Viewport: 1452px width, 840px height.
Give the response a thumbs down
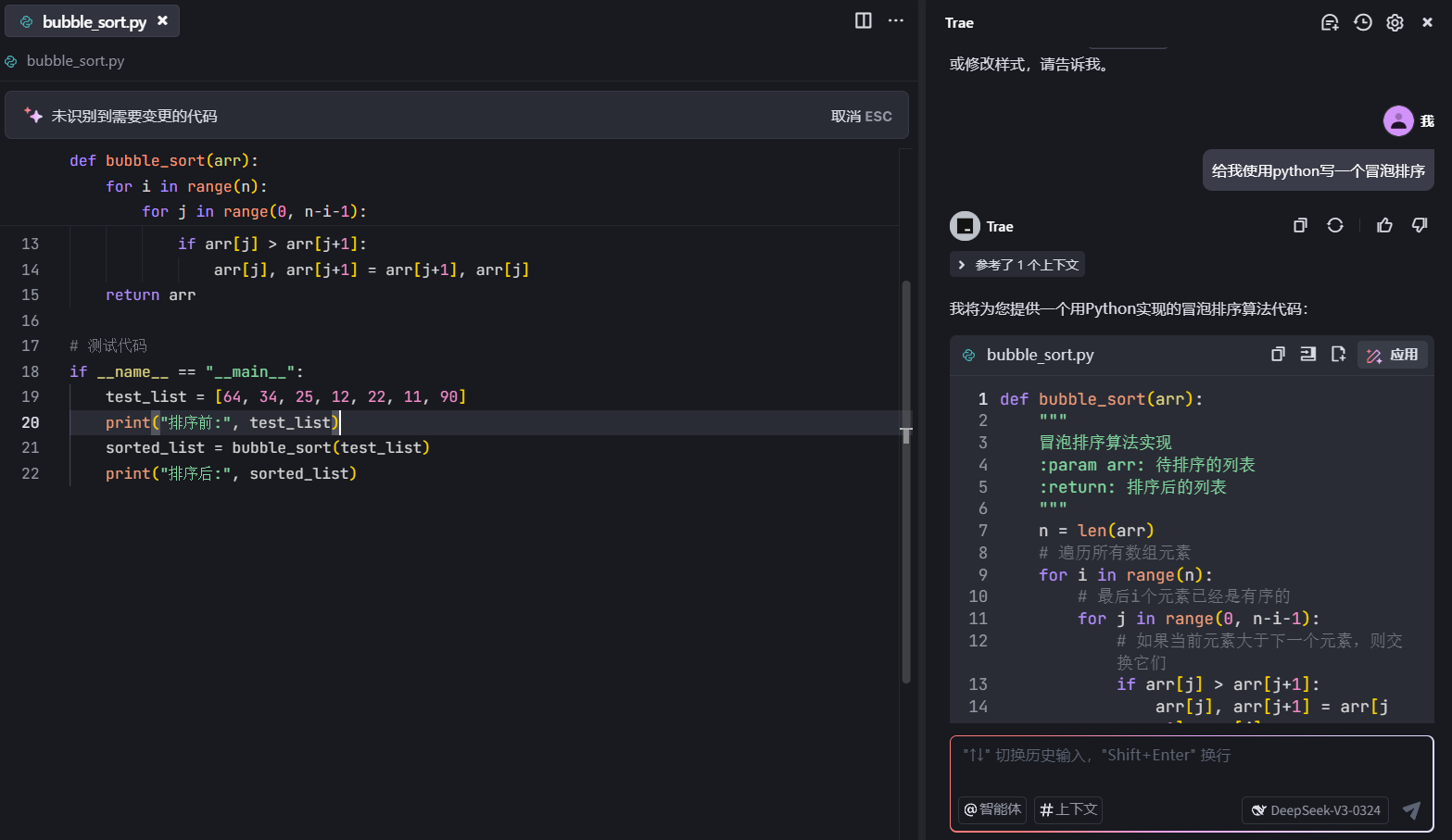(x=1419, y=225)
